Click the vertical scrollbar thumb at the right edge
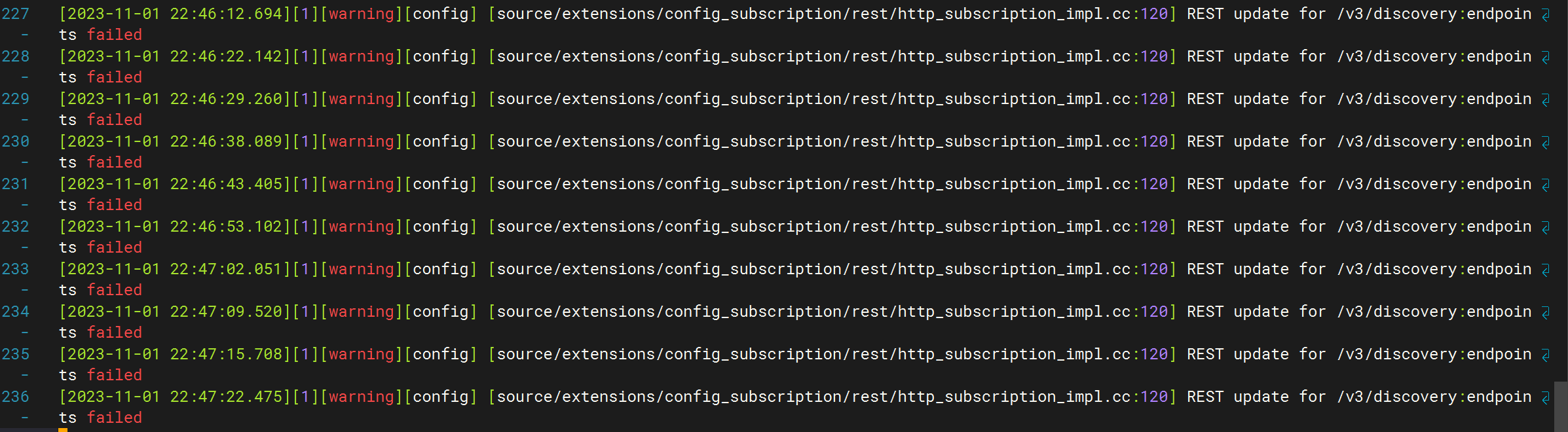 pyautogui.click(x=1561, y=406)
